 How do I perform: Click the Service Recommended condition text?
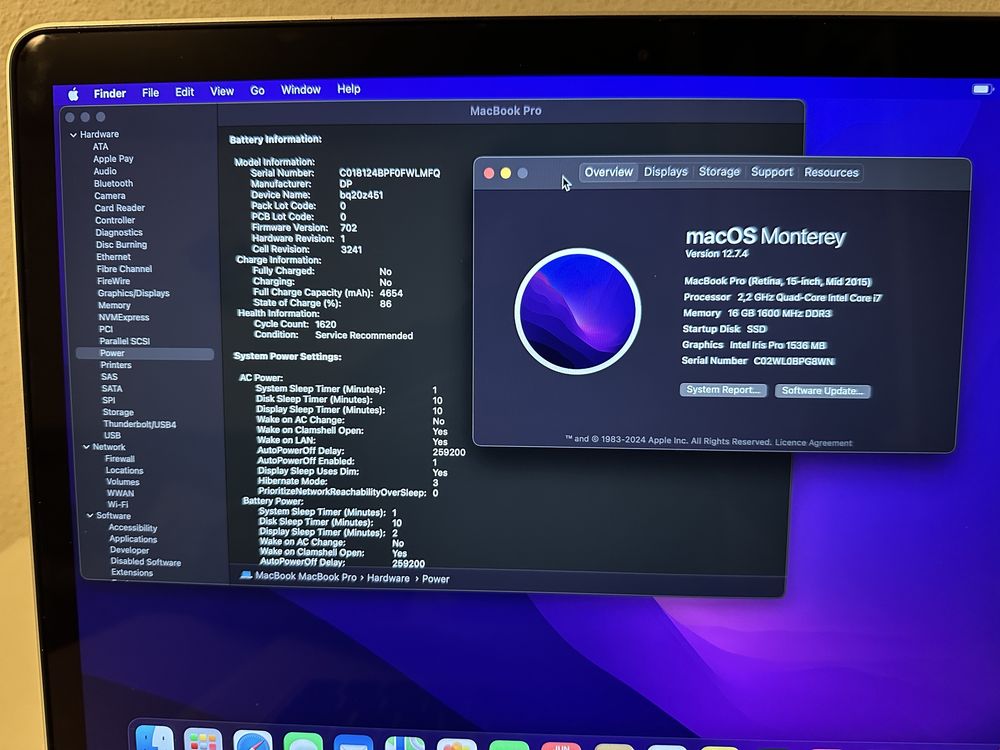(x=364, y=335)
